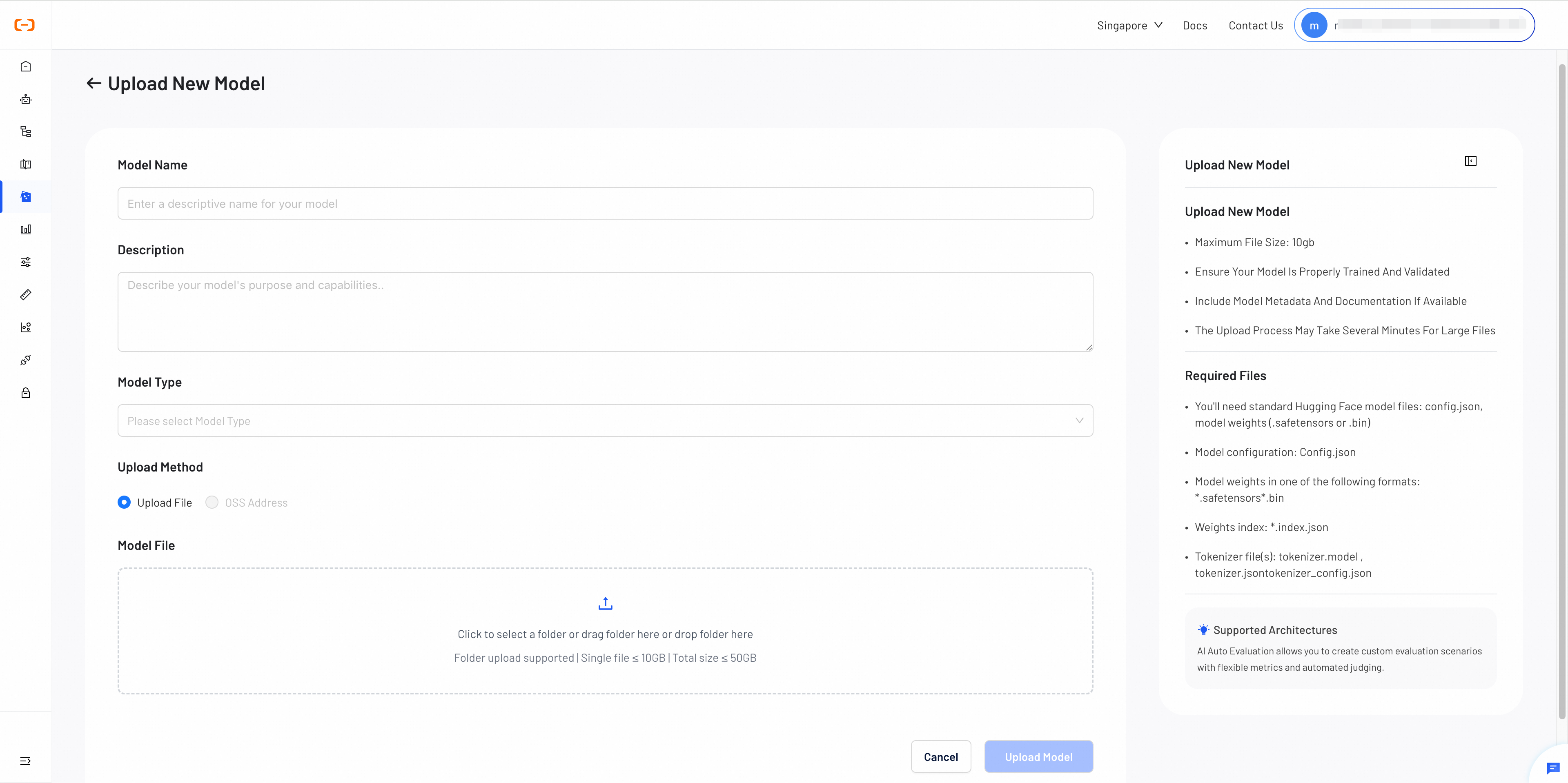Click the orange logo in top-left corner
Viewport: 1568px width, 783px height.
[24, 25]
